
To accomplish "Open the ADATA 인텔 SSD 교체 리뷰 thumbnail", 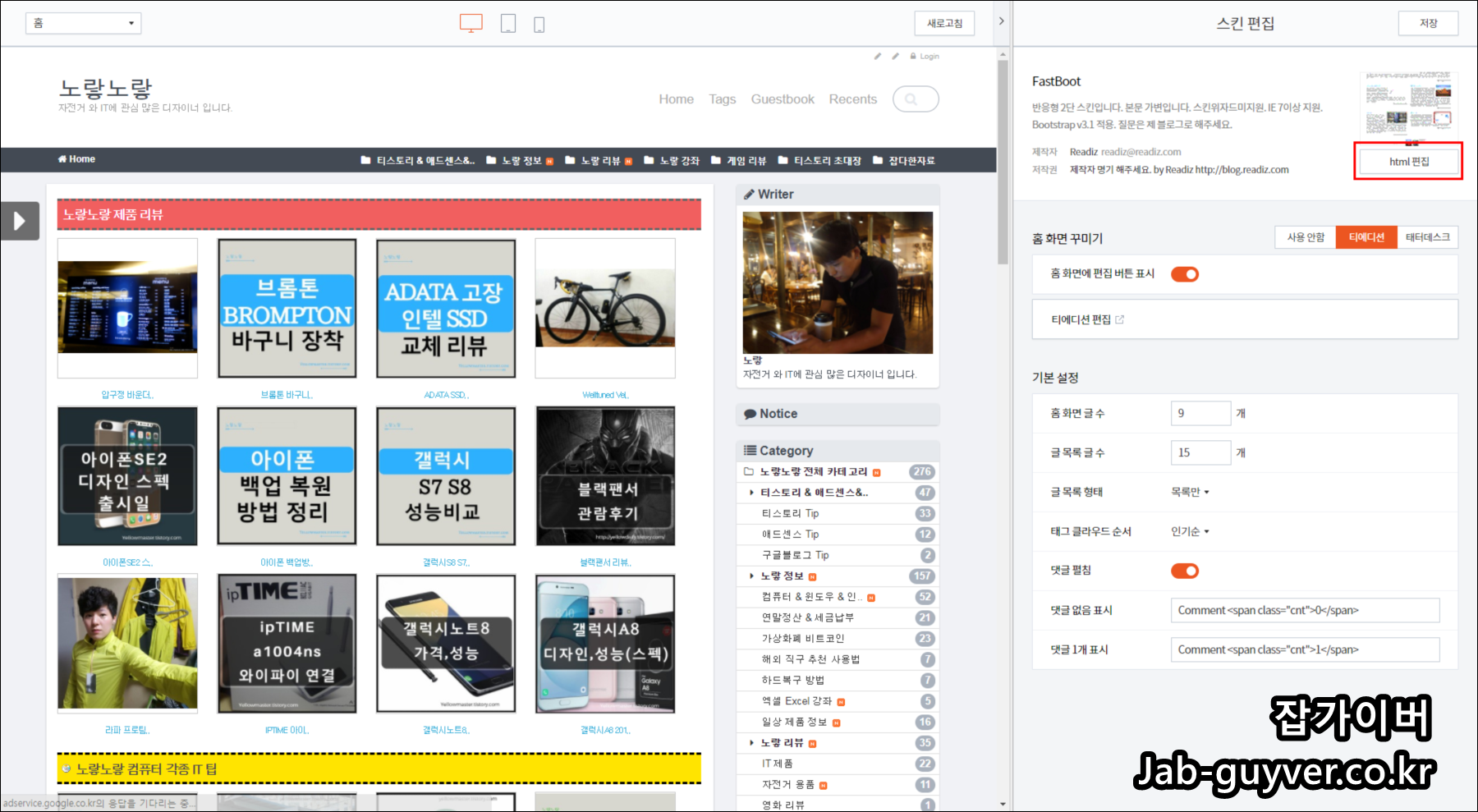I will pos(446,309).
